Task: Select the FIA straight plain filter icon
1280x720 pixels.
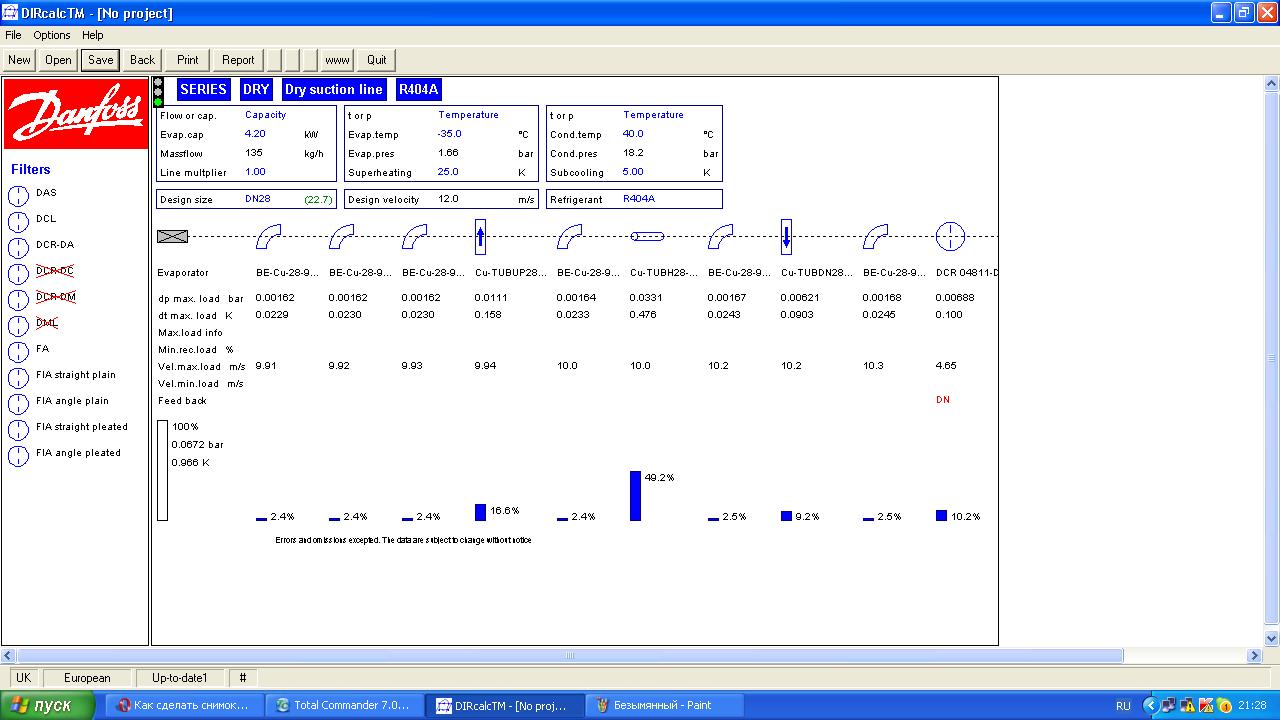Action: 19,376
